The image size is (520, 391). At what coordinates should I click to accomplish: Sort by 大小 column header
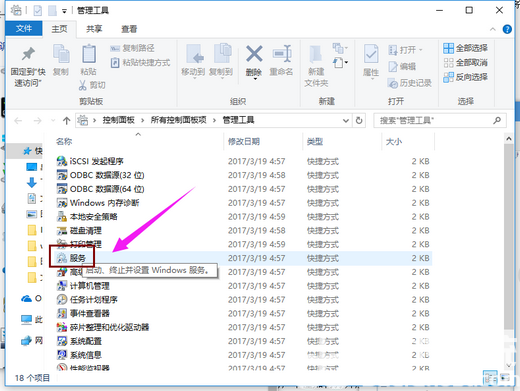[x=394, y=142]
